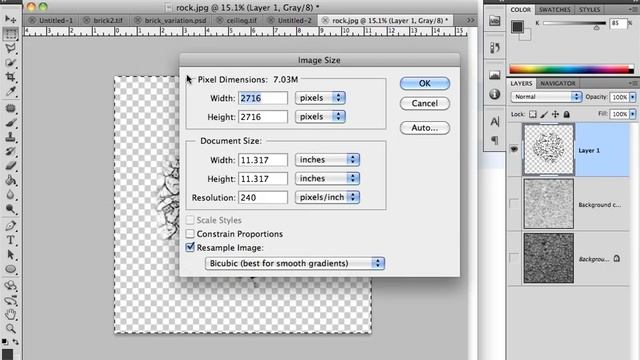The width and height of the screenshot is (640, 360).
Task: Select the History Brush tool
Action: coord(10,151)
